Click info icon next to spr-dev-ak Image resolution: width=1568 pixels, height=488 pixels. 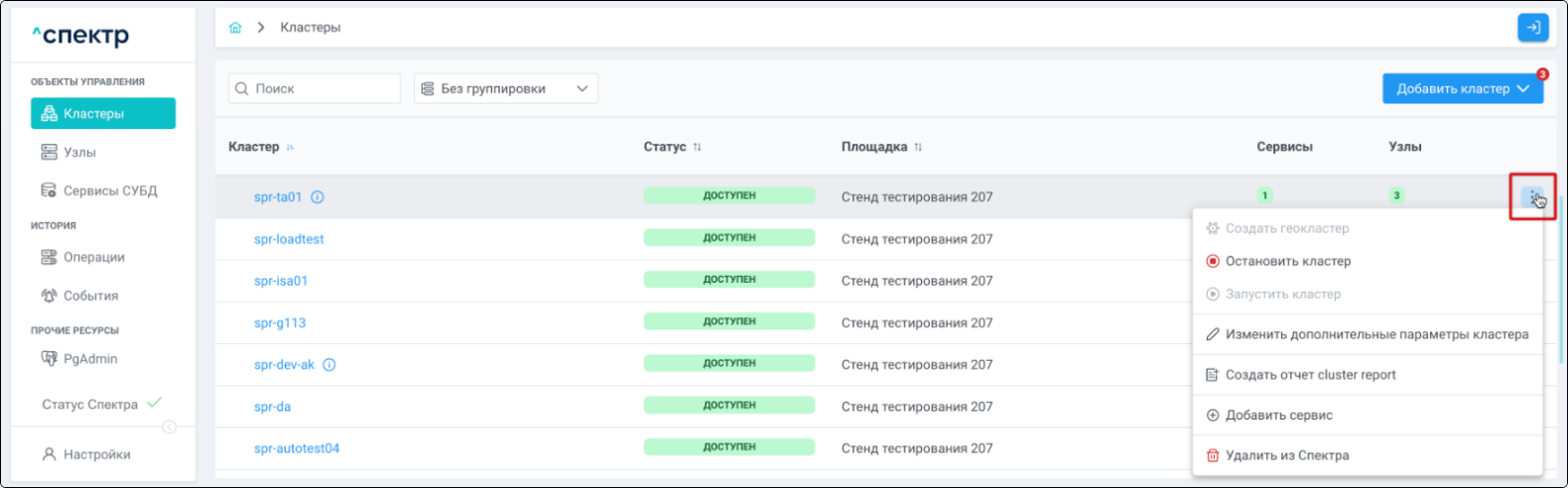click(329, 365)
